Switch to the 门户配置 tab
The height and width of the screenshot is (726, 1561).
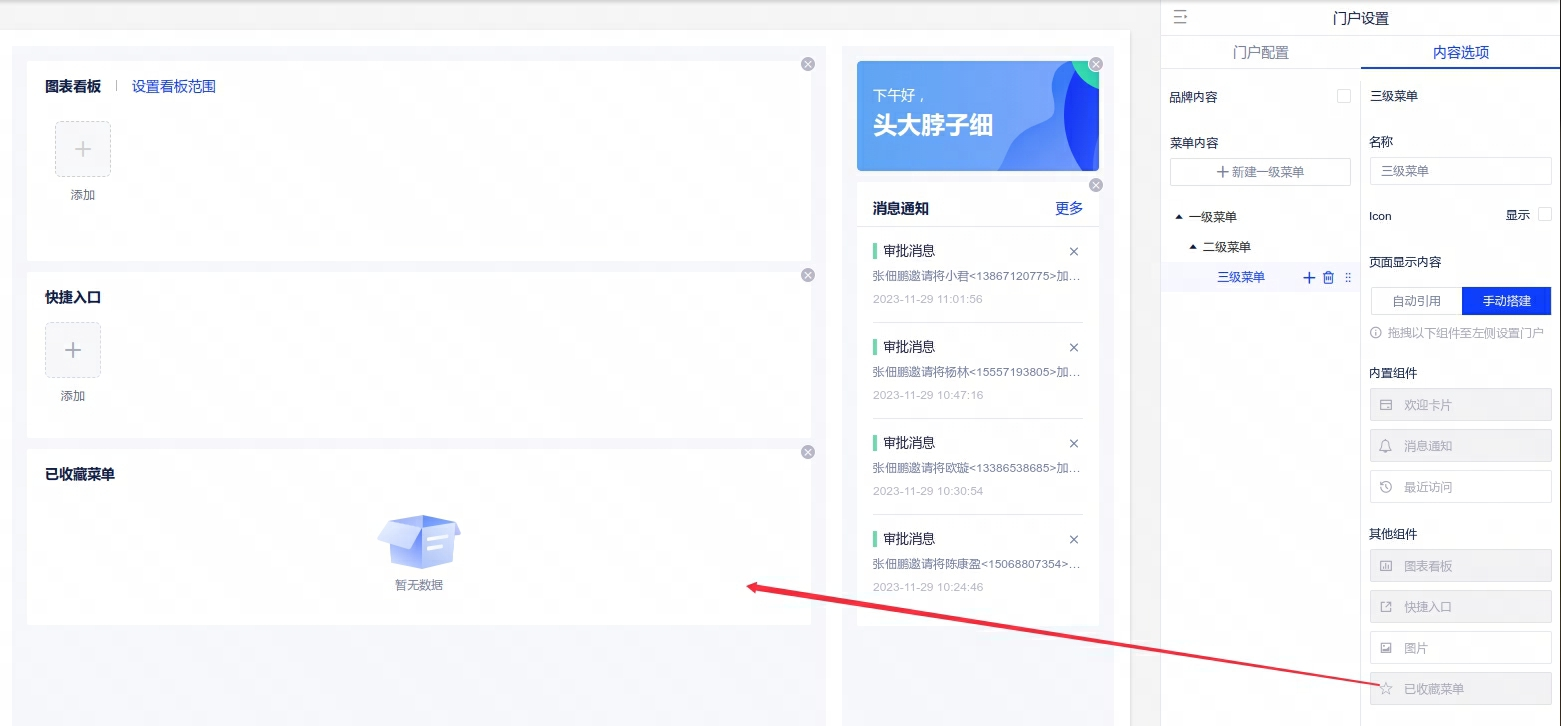pos(1260,52)
